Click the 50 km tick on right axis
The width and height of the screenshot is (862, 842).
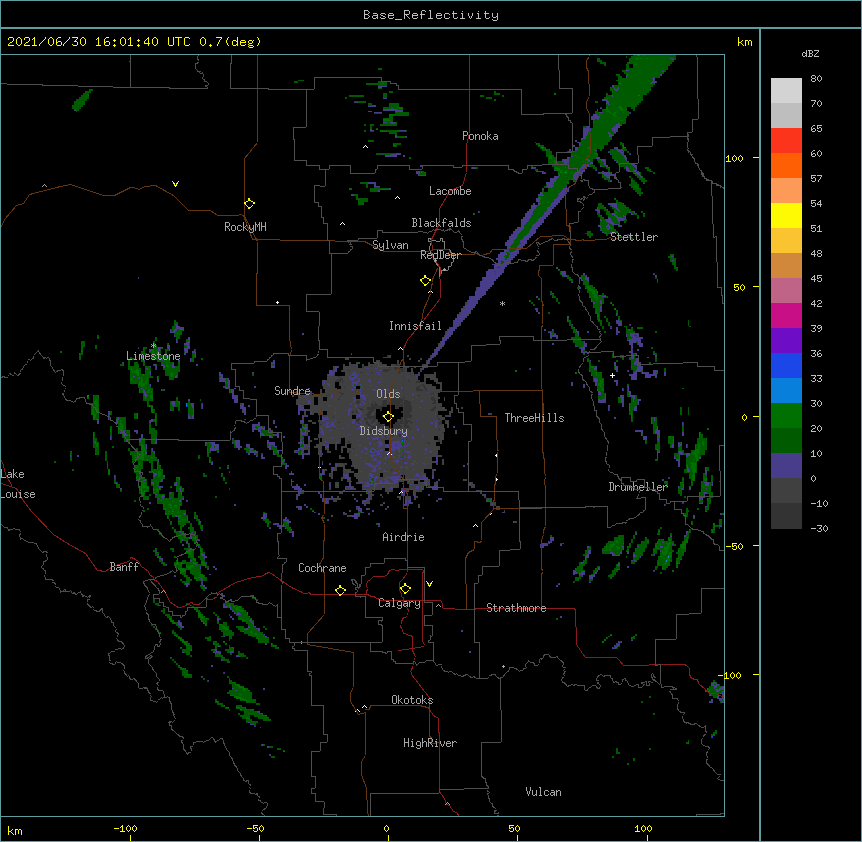click(739, 287)
